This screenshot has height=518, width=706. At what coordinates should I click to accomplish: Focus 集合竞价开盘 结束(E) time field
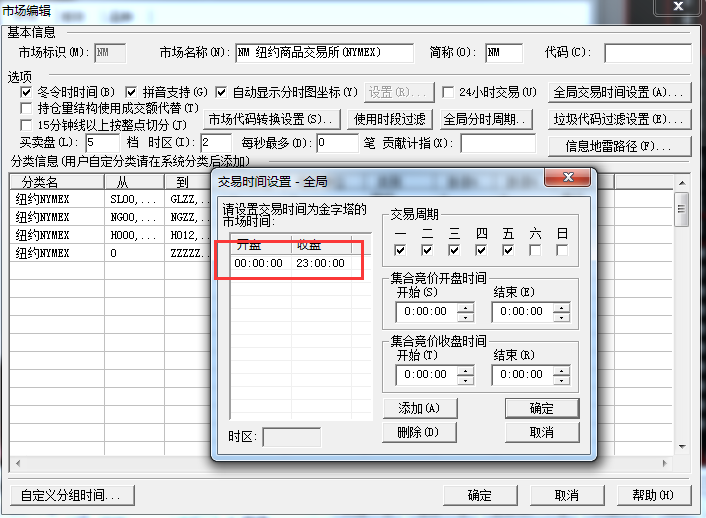[x=522, y=312]
